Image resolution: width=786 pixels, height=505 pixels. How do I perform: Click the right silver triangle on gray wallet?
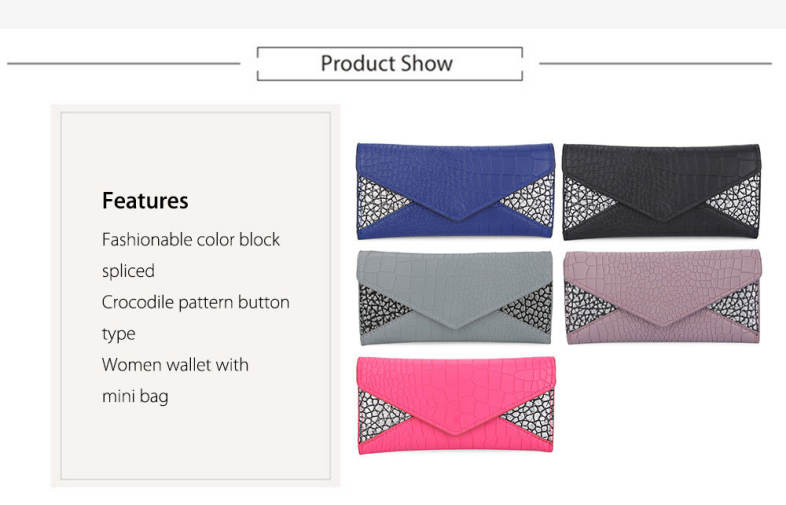pos(534,306)
